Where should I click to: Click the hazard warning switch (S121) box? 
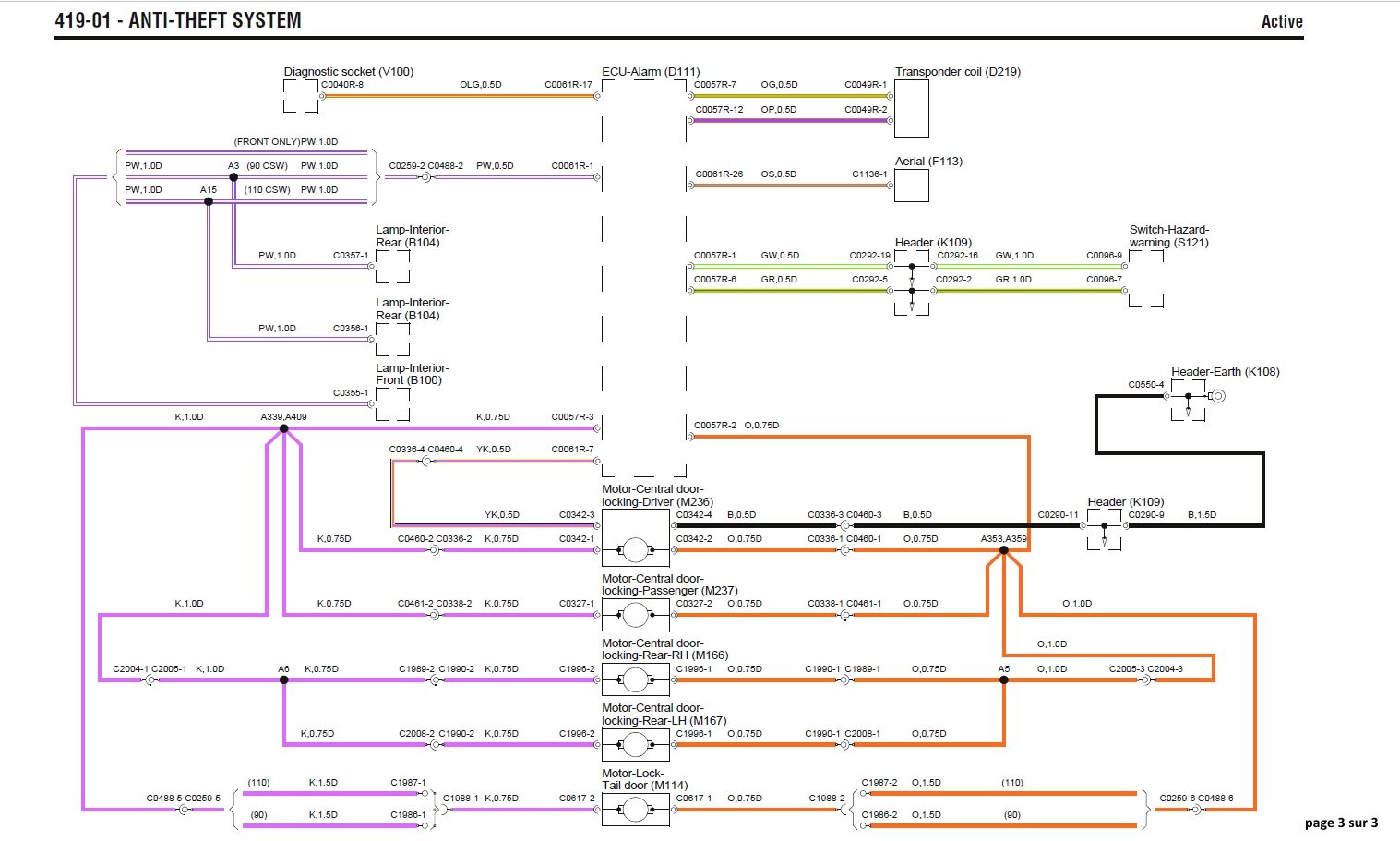point(1145,279)
